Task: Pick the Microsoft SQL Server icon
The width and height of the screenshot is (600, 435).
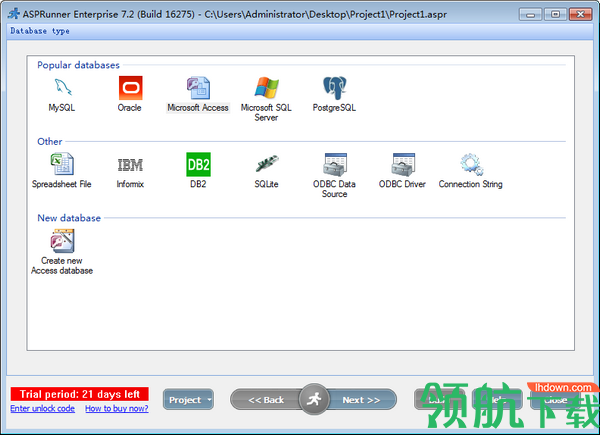Action: click(266, 88)
